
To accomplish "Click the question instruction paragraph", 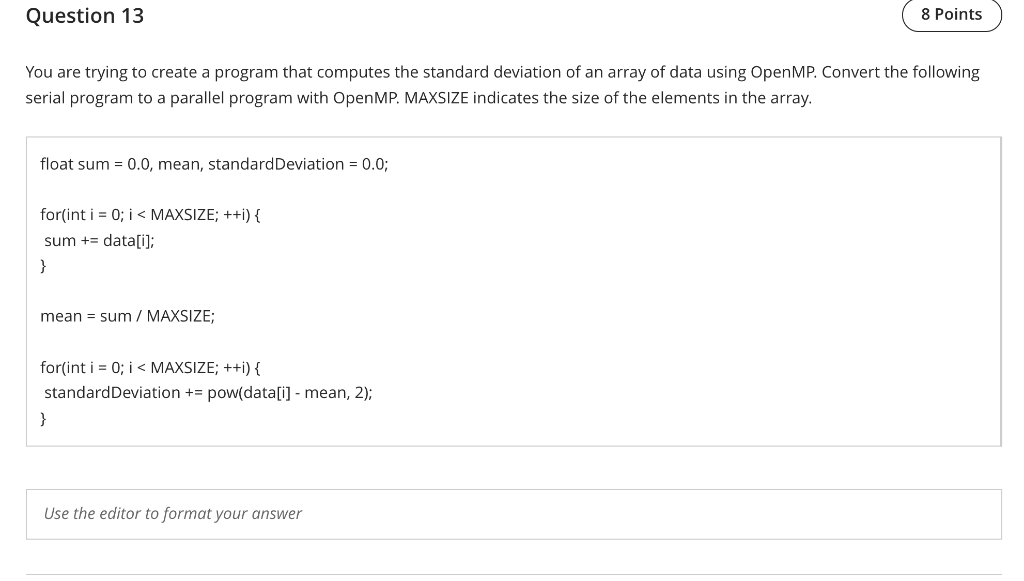I will point(500,85).
